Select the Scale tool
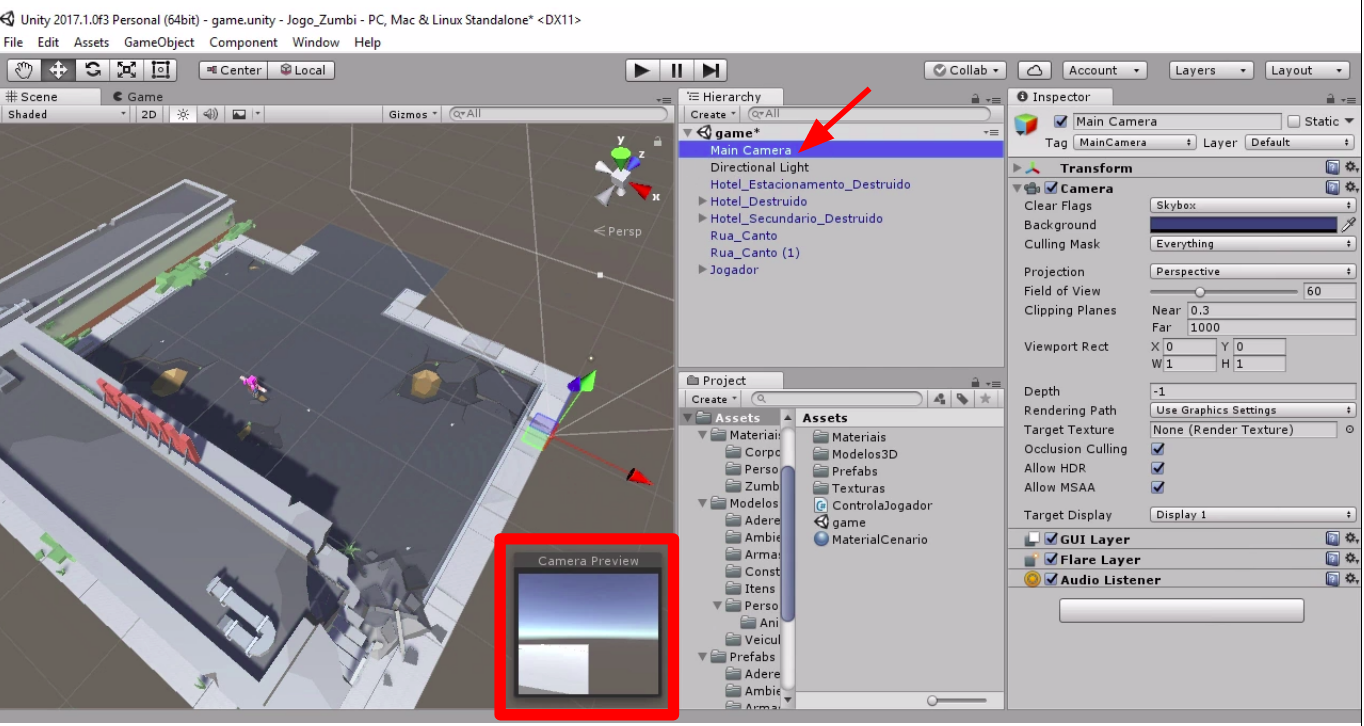The width and height of the screenshot is (1364, 726). pos(126,70)
